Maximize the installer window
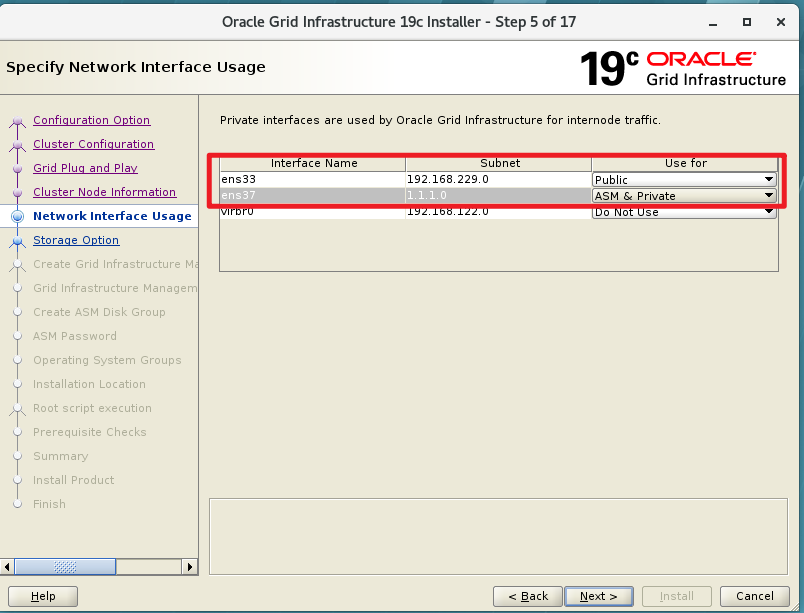This screenshot has width=804, height=613. coord(747,22)
